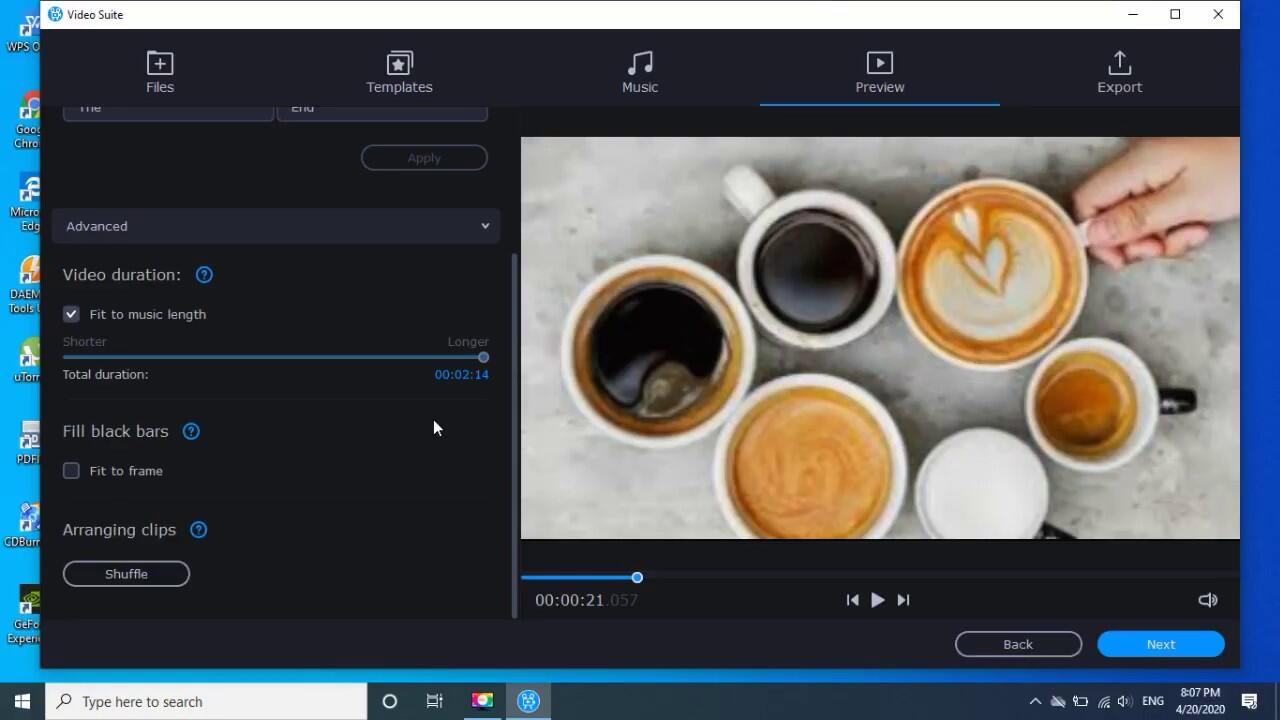This screenshot has height=720, width=1280.
Task: Click the Video duration help icon
Action: tap(204, 275)
